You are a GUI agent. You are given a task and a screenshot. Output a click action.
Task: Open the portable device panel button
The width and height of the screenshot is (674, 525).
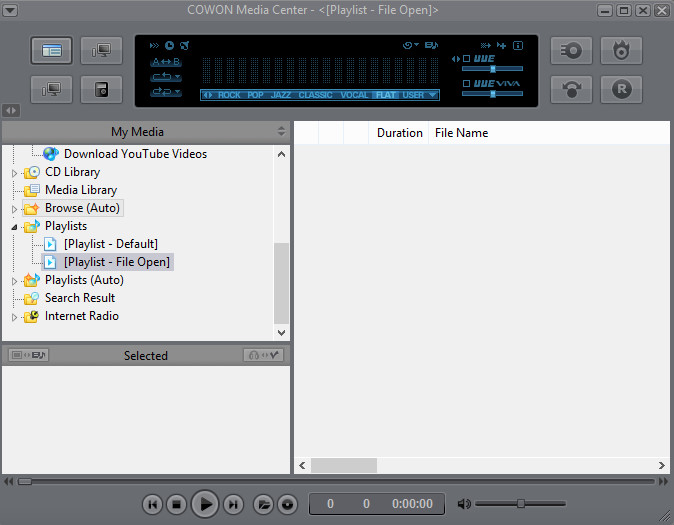101,89
